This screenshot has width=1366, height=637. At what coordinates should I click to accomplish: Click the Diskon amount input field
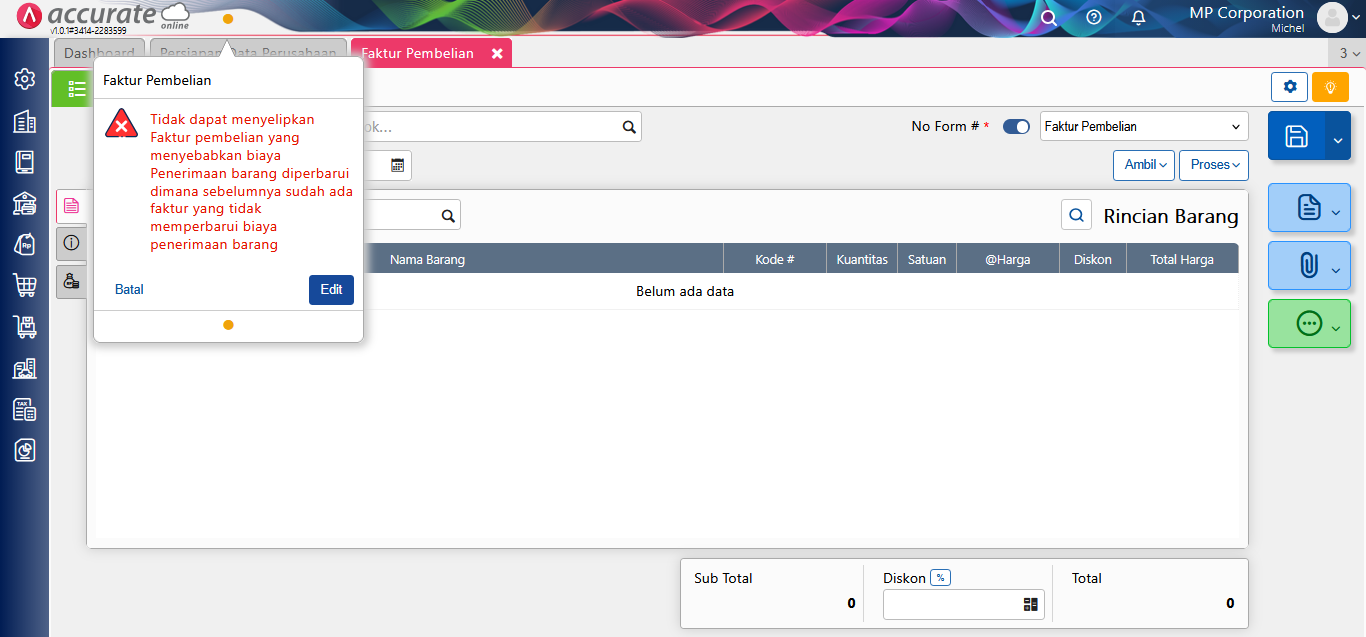coord(954,604)
